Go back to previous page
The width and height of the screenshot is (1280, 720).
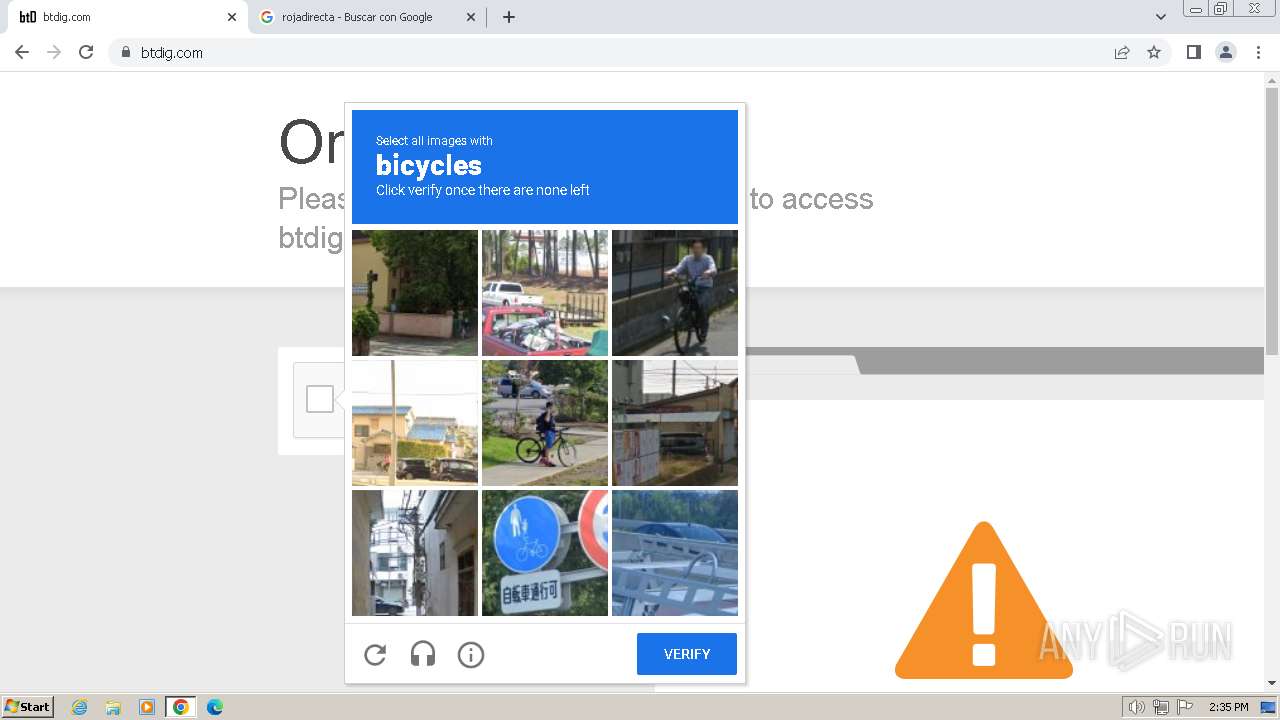tap(22, 52)
